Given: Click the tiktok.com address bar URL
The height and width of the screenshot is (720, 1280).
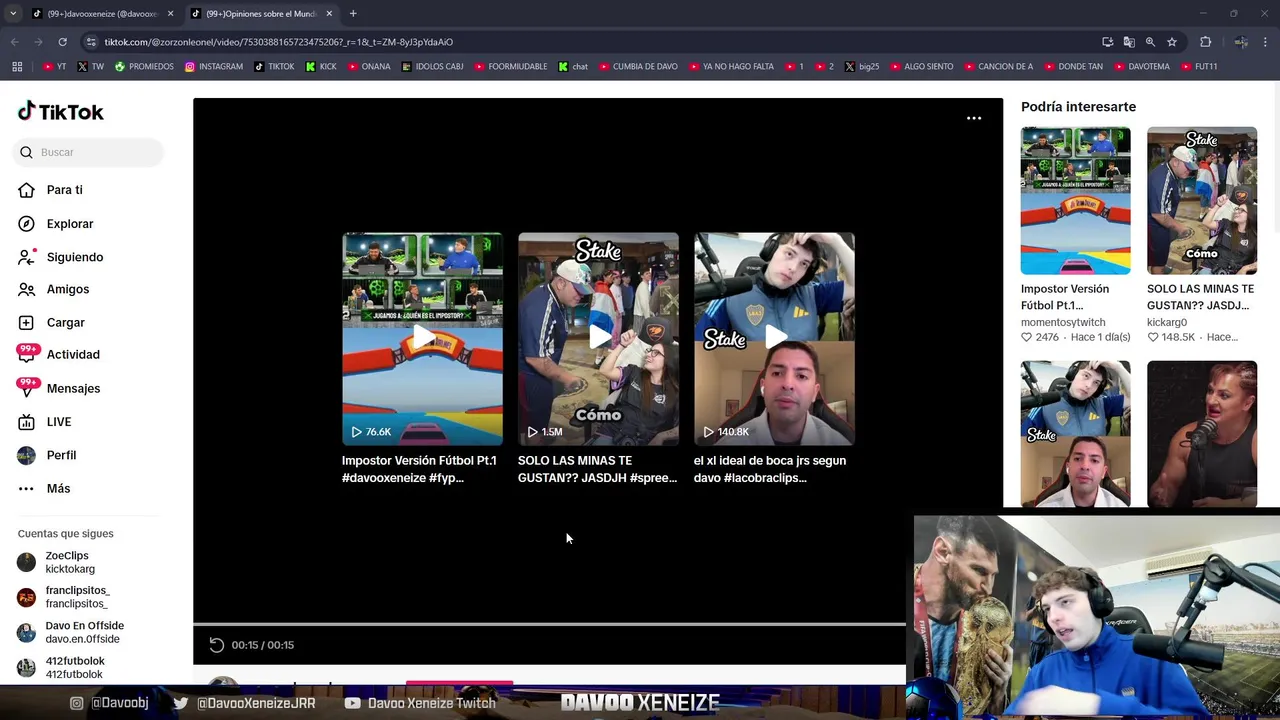Looking at the screenshot, I should pyautogui.click(x=279, y=42).
